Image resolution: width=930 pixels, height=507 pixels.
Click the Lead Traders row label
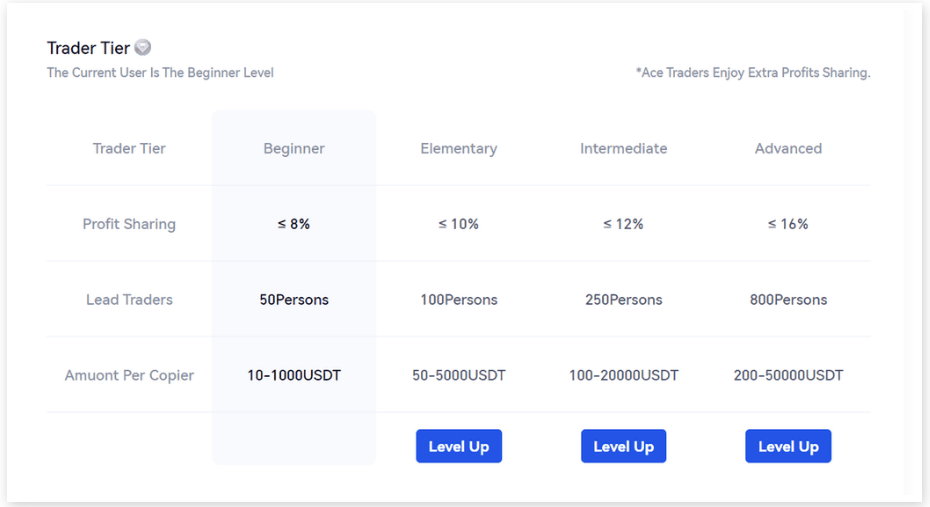click(129, 299)
